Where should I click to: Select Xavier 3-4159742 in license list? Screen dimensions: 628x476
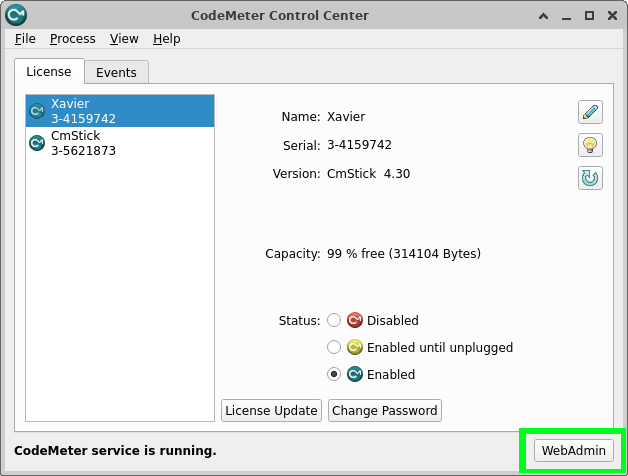coord(120,111)
